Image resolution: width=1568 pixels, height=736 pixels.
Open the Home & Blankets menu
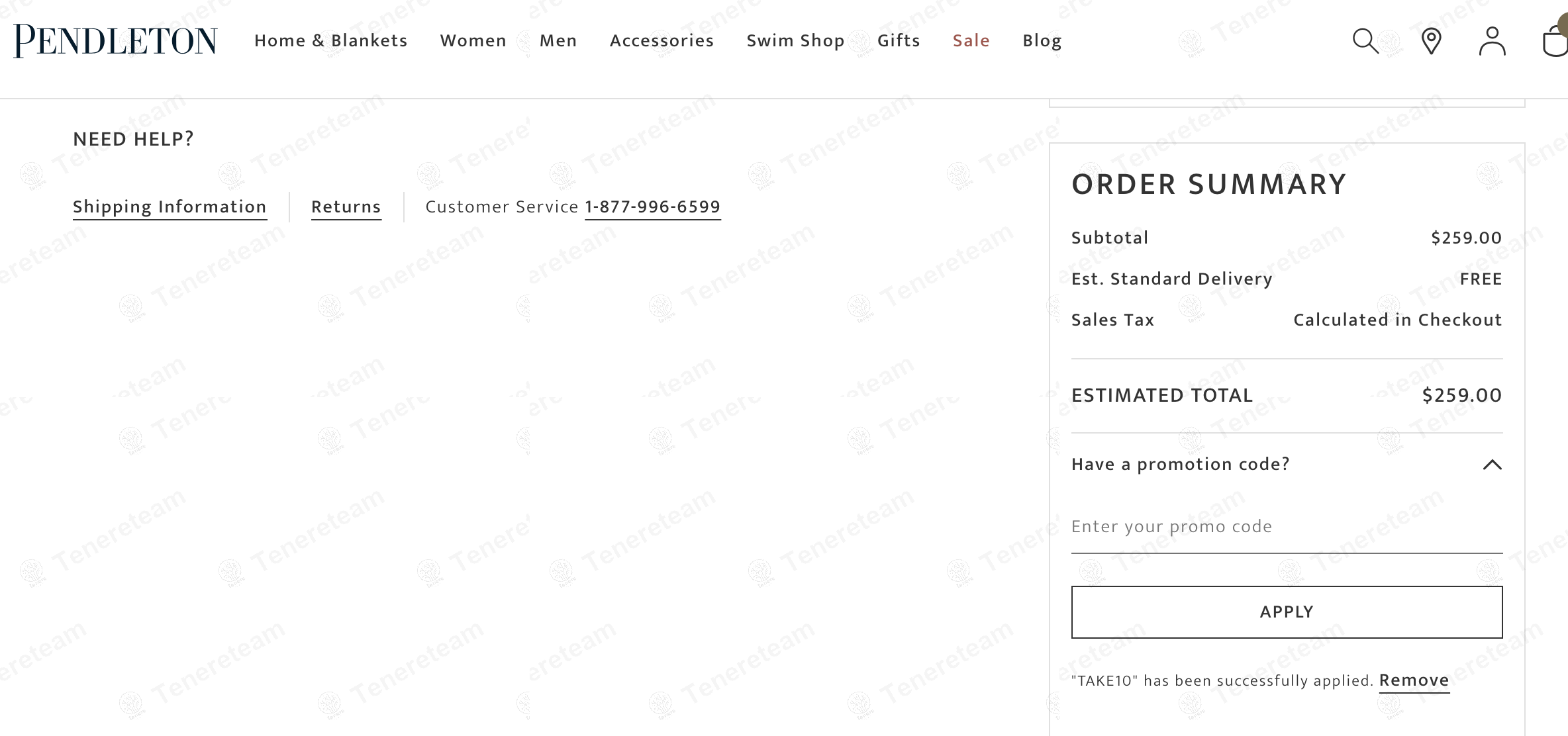[x=330, y=41]
